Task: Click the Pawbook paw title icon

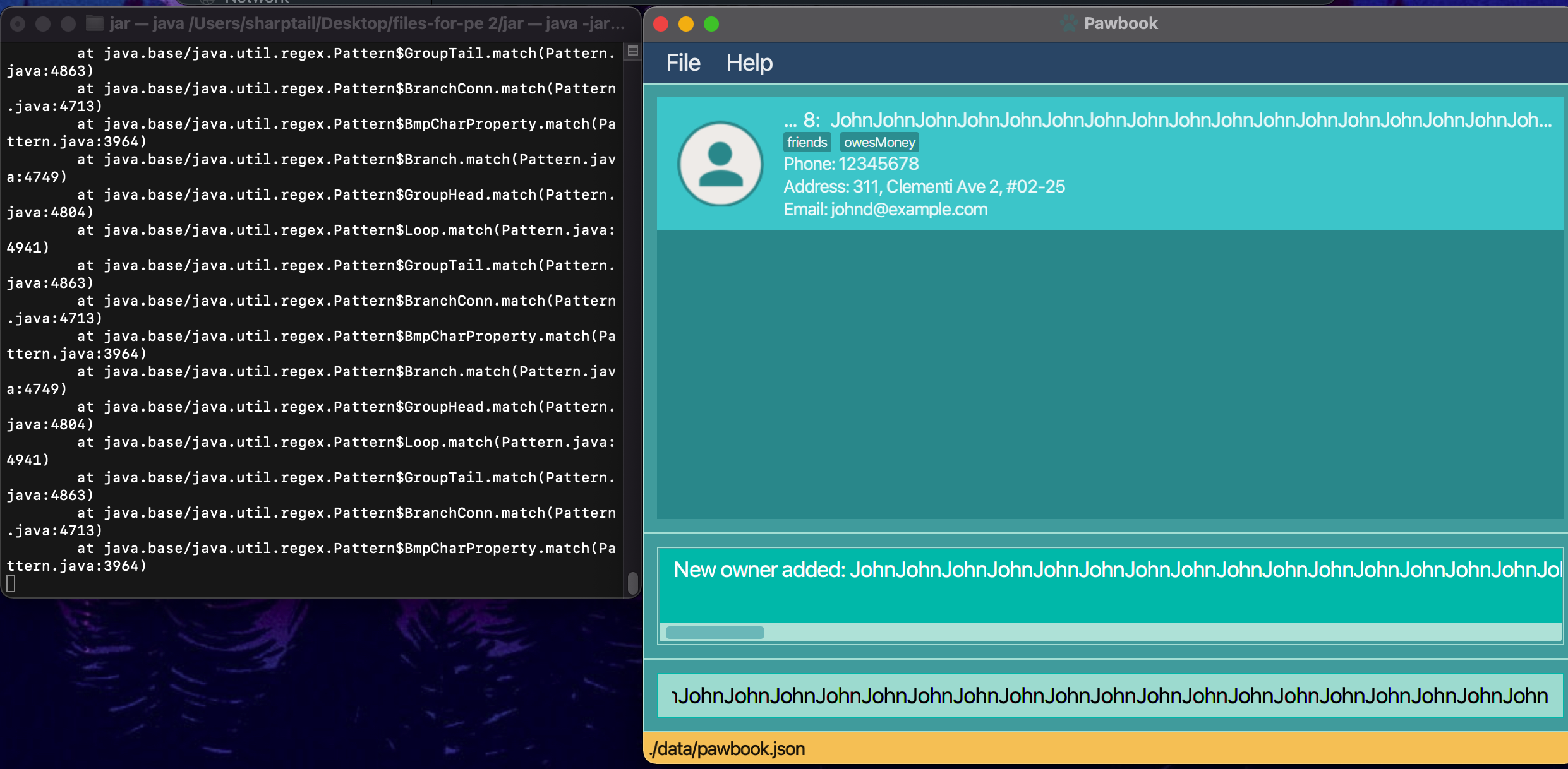Action: tap(1068, 23)
